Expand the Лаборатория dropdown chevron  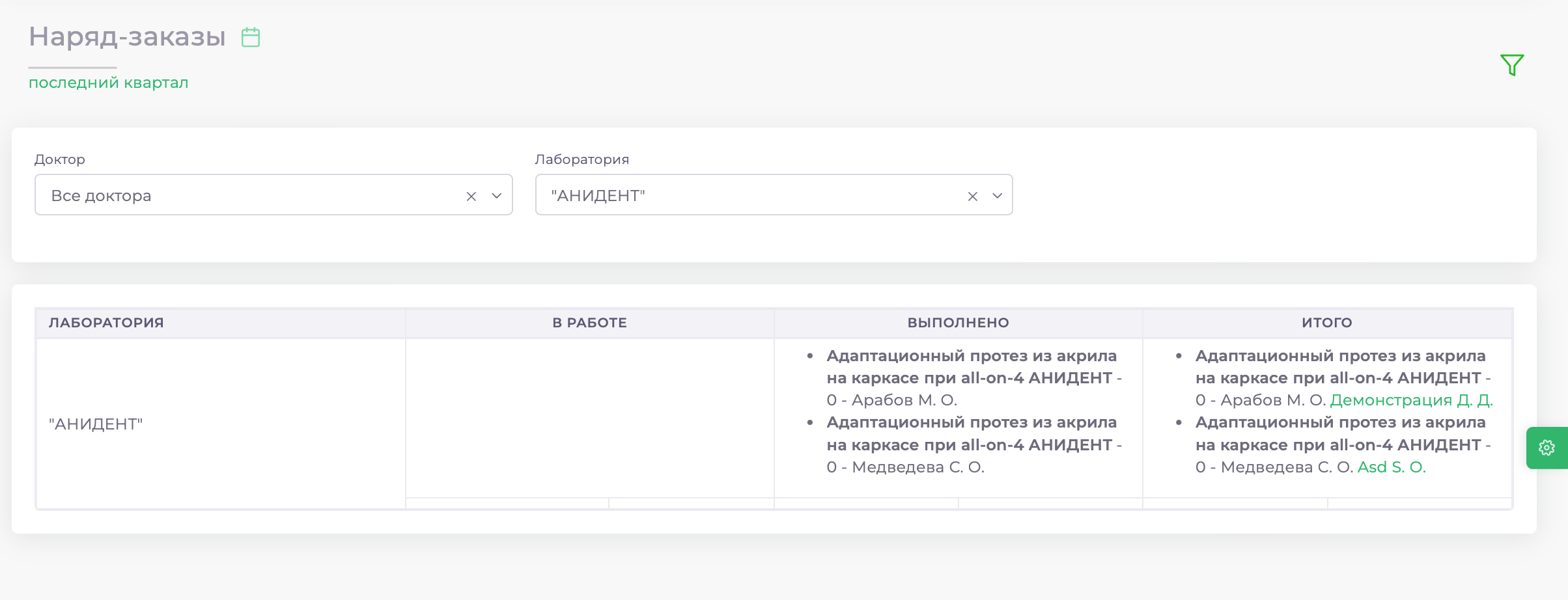coord(997,196)
